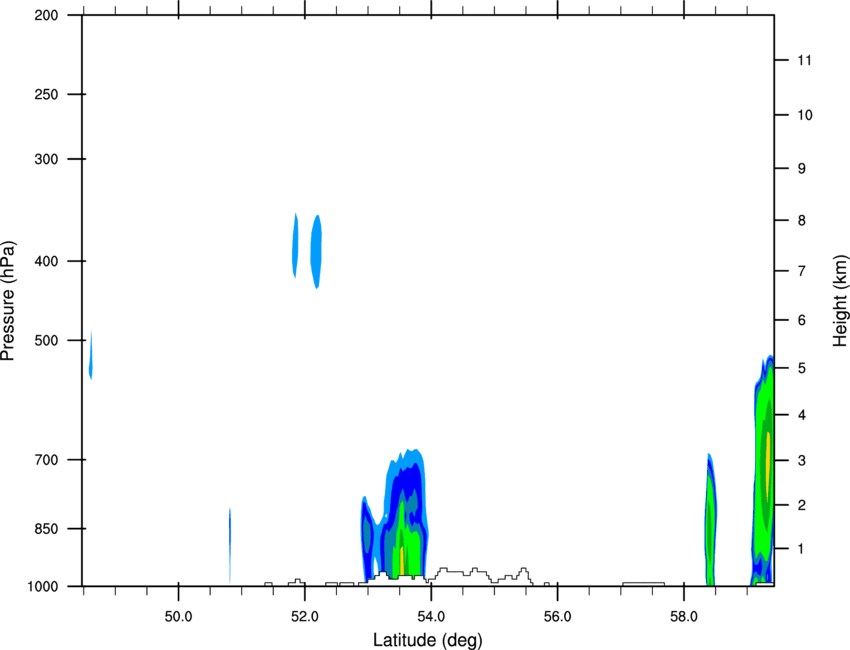
Task: Click the 850 pressure tick label
Action: (46, 529)
